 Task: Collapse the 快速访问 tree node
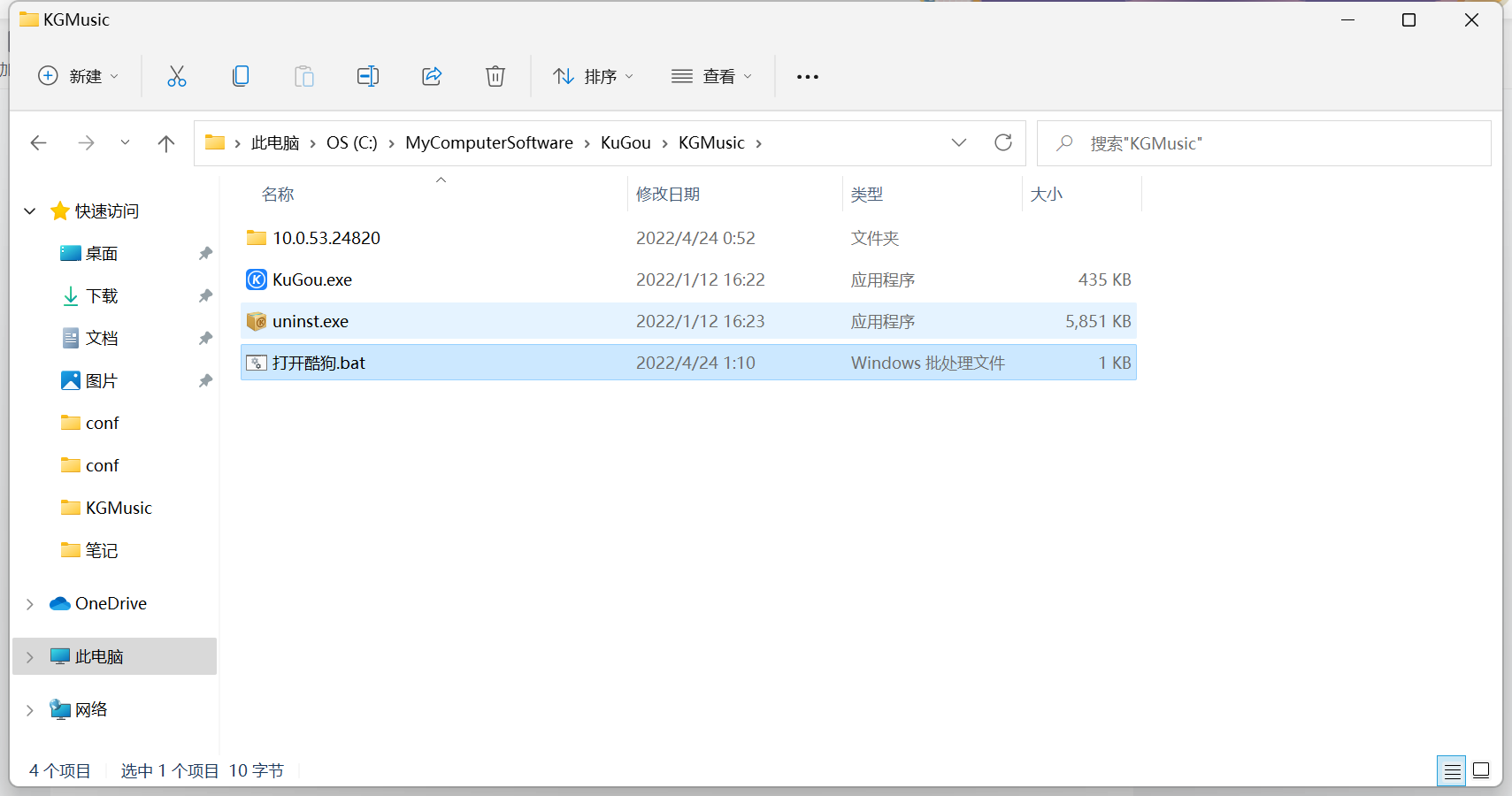(30, 211)
